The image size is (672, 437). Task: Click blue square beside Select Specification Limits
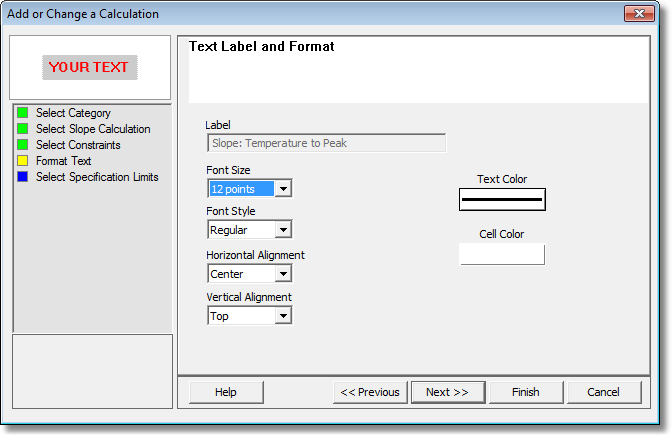pos(23,177)
